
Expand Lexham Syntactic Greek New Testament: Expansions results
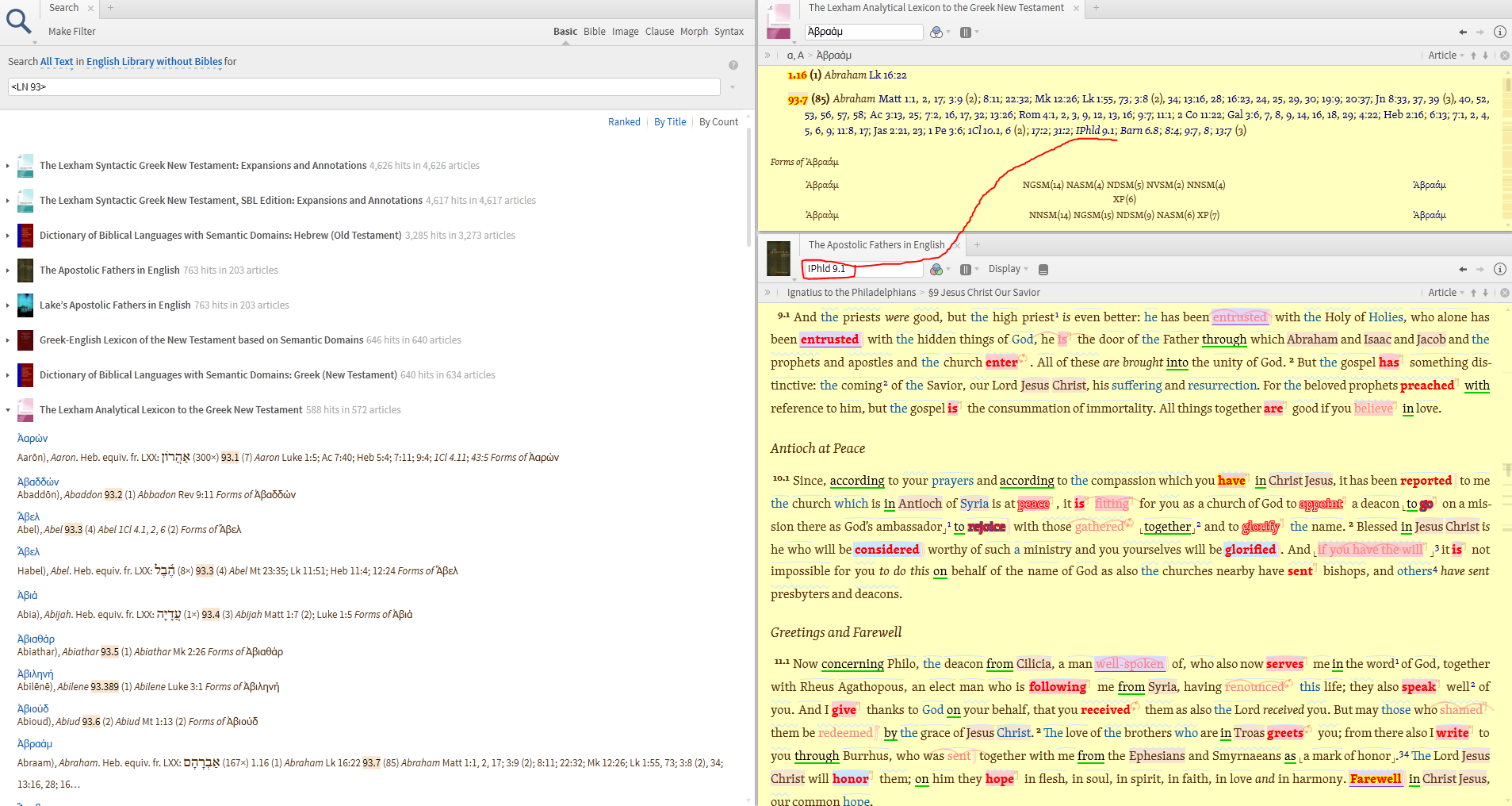point(8,166)
